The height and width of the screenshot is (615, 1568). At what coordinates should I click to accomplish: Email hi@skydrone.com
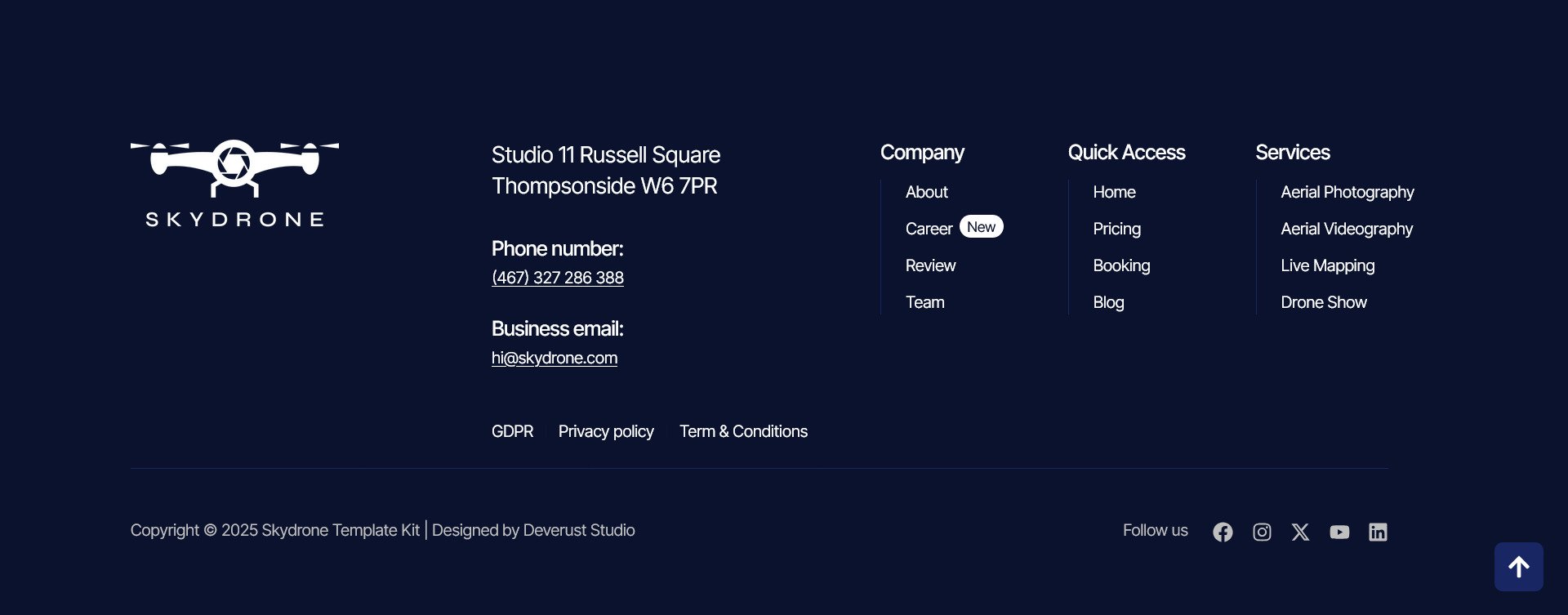(x=555, y=358)
